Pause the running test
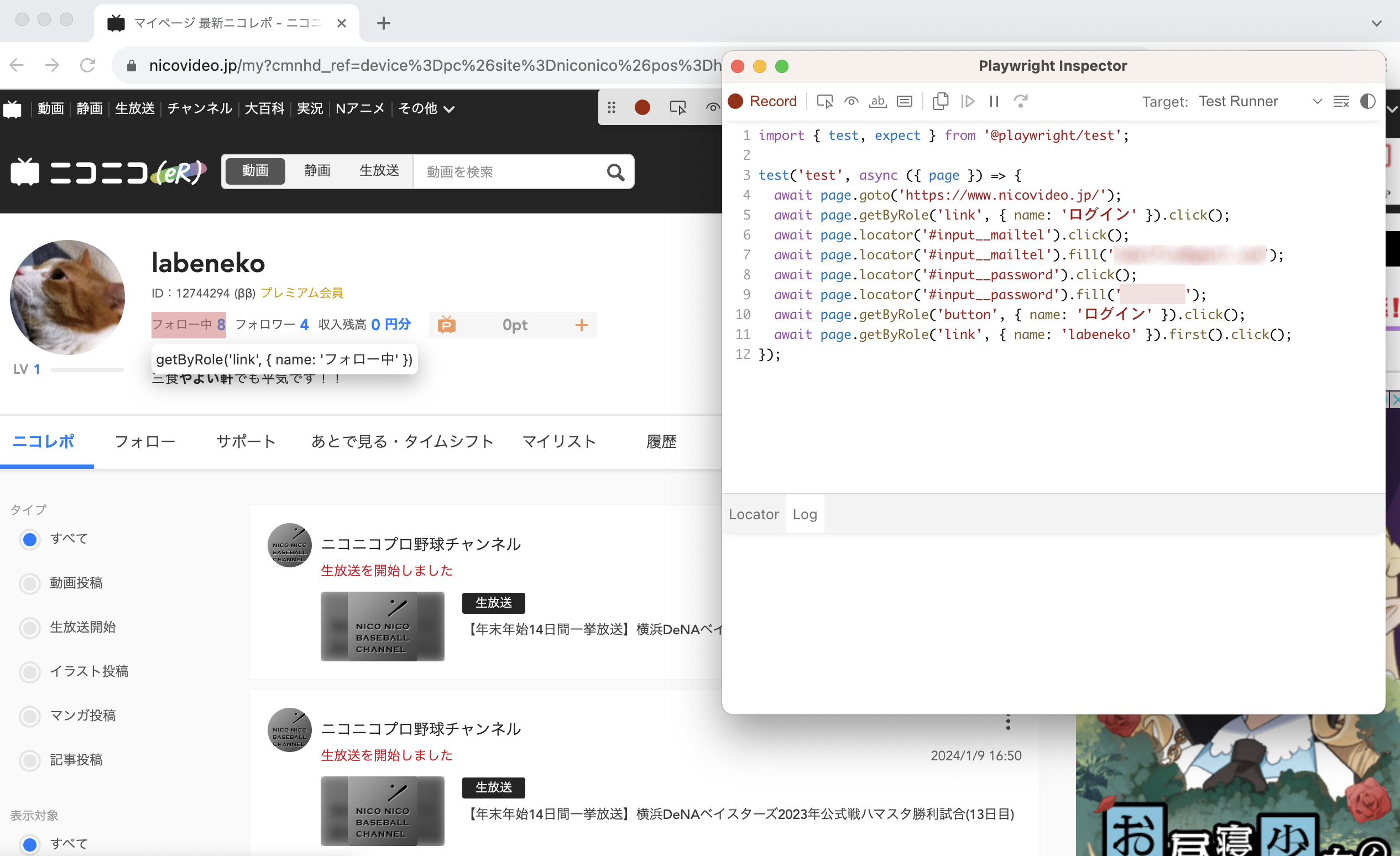The height and width of the screenshot is (856, 1400). [994, 101]
